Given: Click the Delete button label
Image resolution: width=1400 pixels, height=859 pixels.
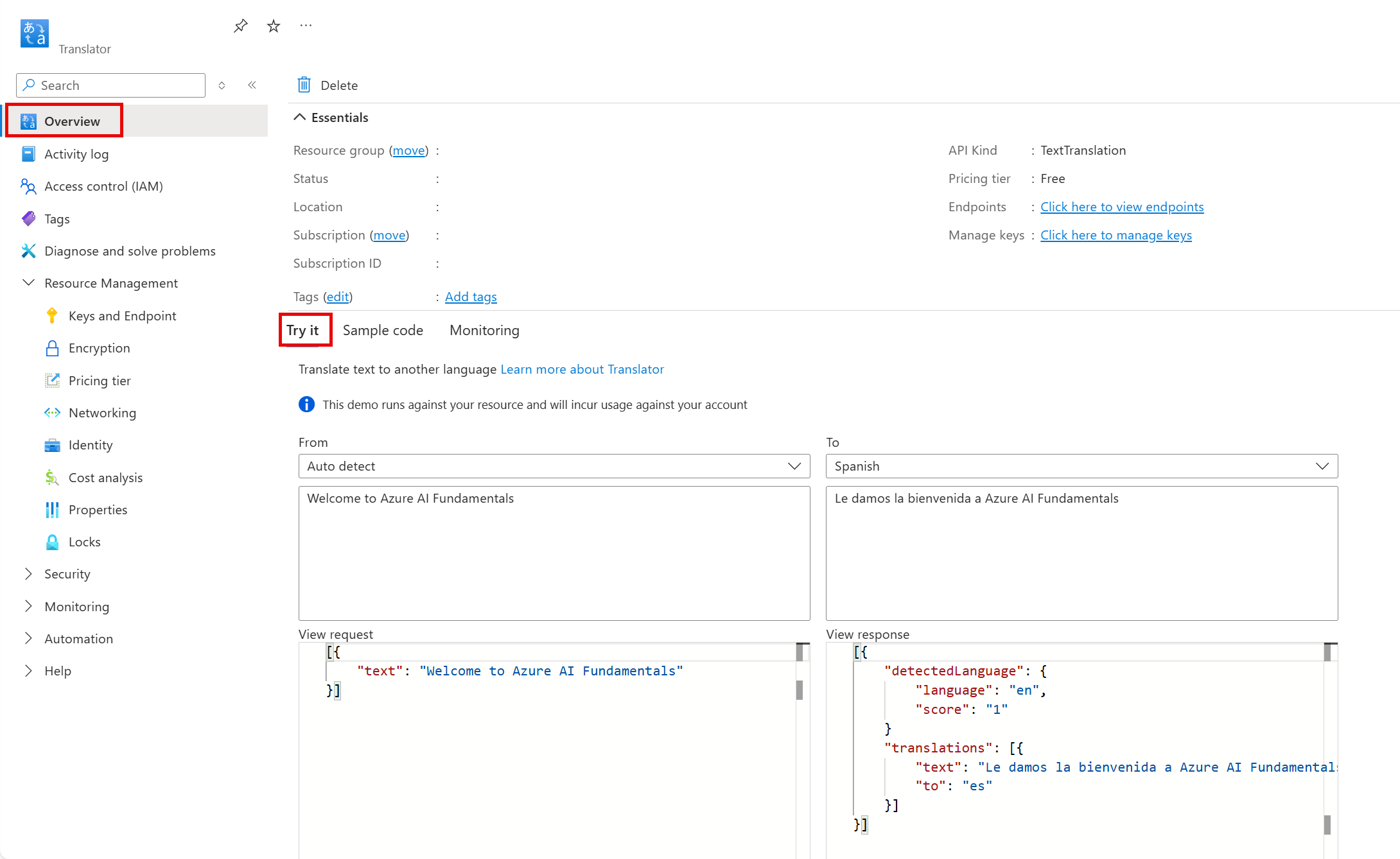Looking at the screenshot, I should pos(339,85).
